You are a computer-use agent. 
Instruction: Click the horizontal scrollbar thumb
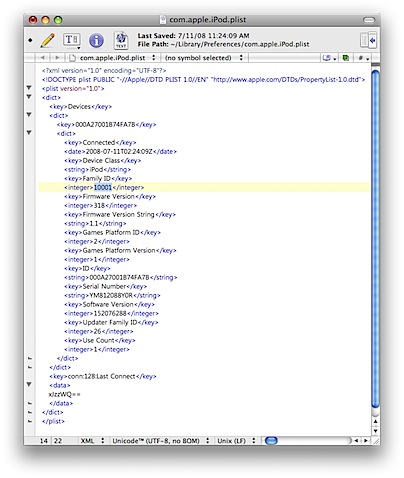coord(271,441)
